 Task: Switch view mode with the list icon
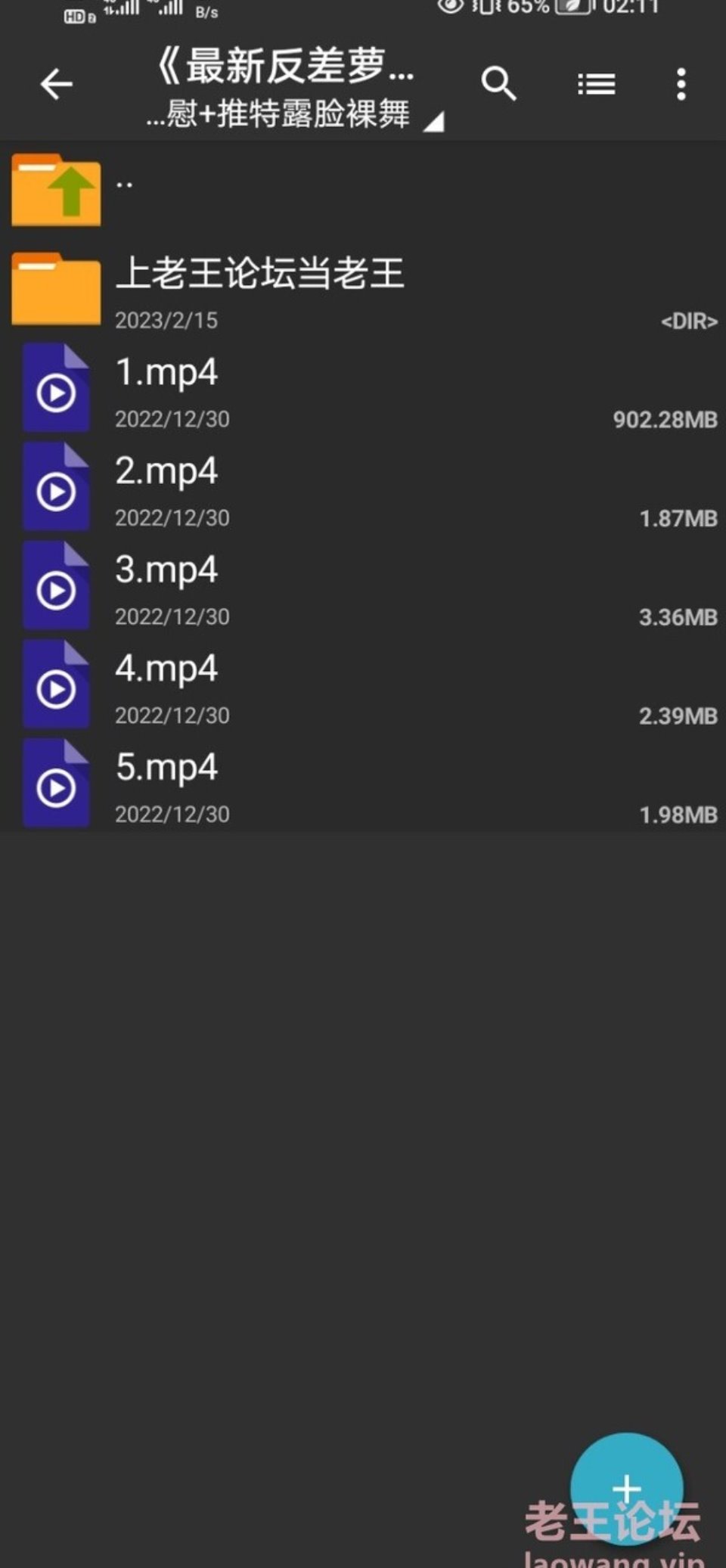[x=597, y=84]
